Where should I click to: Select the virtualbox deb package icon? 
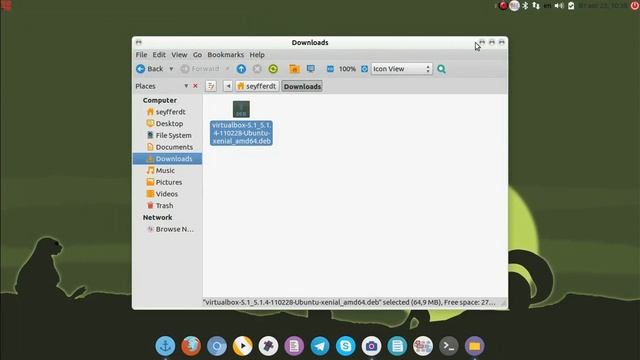[x=241, y=109]
